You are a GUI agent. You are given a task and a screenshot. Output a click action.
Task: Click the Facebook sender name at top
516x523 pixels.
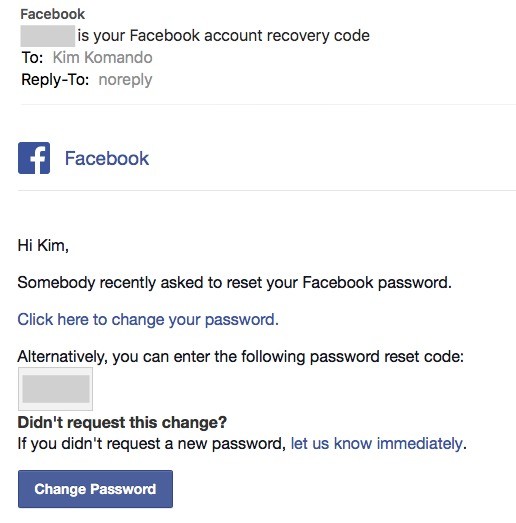(x=53, y=14)
